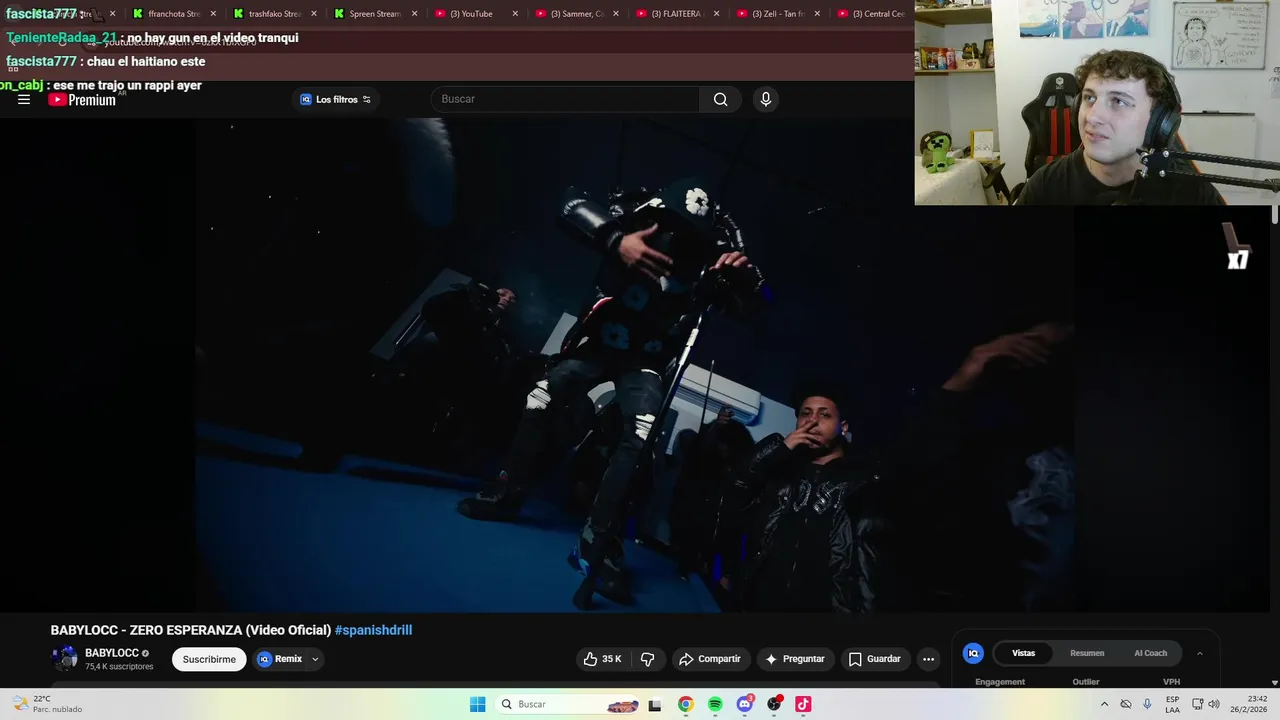The width and height of the screenshot is (1280, 720).
Task: Close the ffranchota Stream tab
Action: (x=213, y=14)
